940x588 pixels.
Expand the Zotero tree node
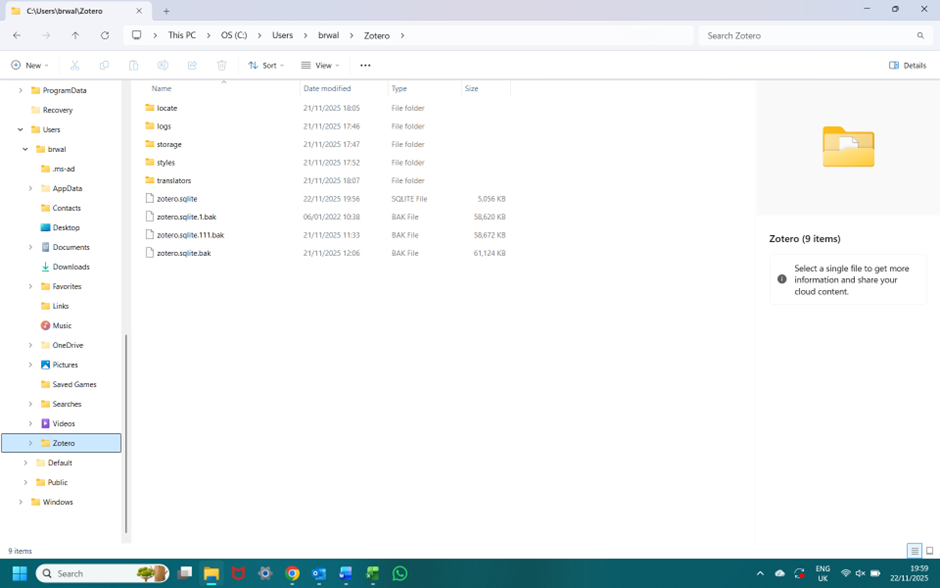(31, 443)
